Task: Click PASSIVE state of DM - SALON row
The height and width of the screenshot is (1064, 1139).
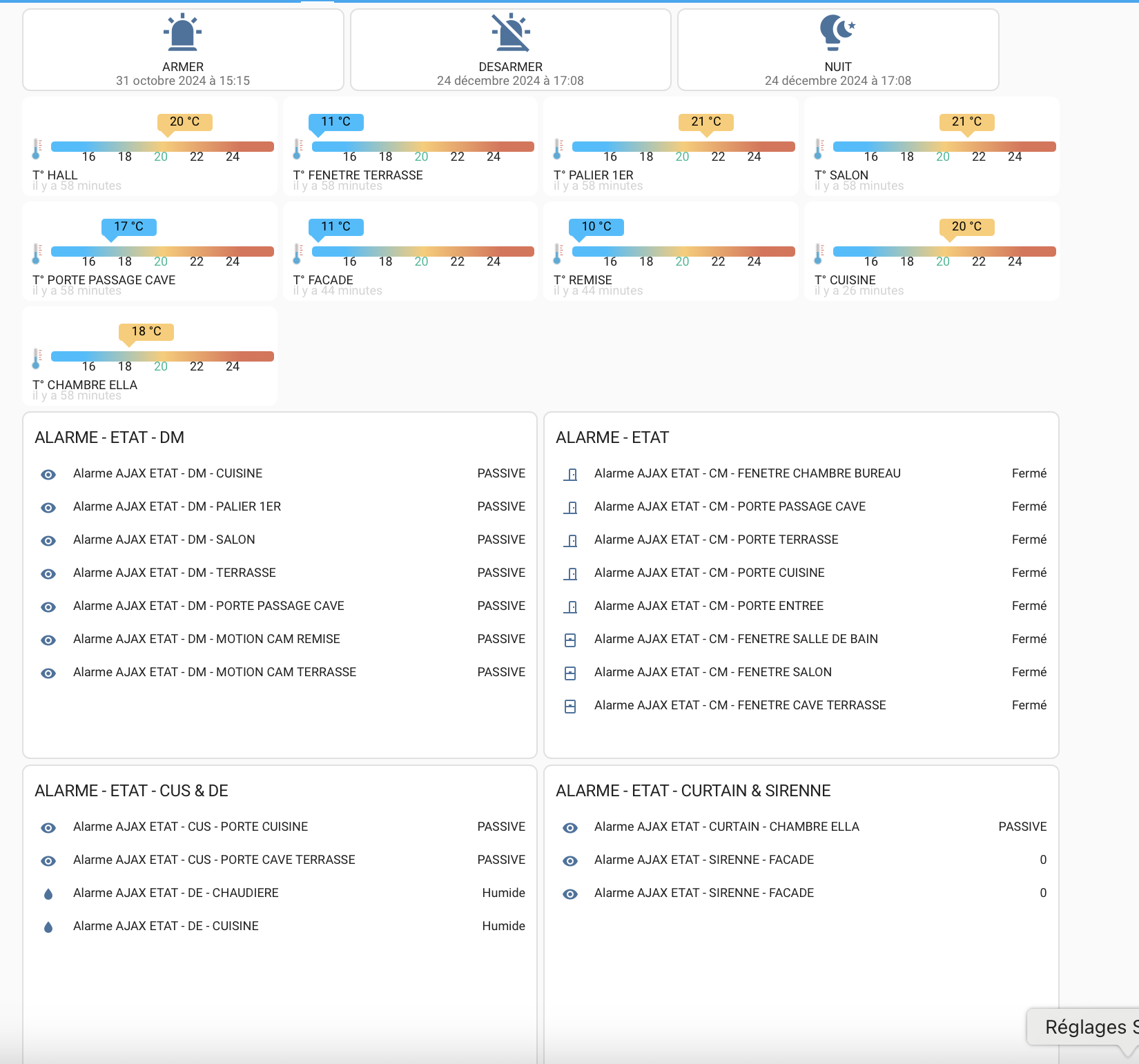Action: coord(501,540)
